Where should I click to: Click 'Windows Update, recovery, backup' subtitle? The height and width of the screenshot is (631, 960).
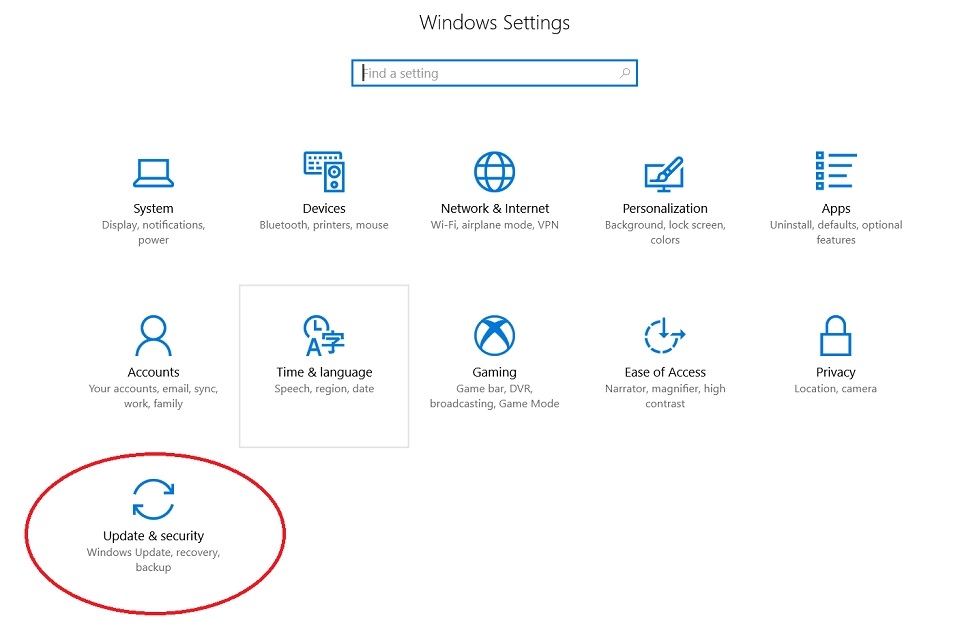[x=153, y=559]
